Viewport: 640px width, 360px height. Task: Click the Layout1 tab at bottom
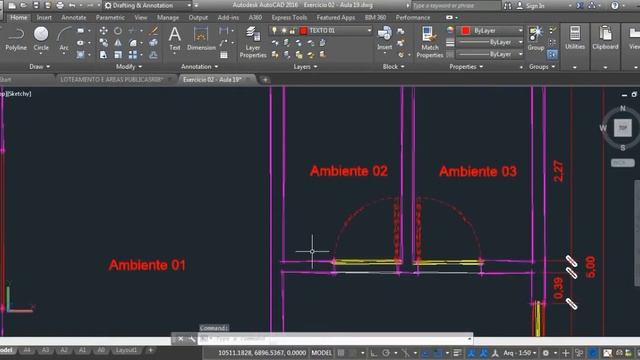pyautogui.click(x=126, y=350)
